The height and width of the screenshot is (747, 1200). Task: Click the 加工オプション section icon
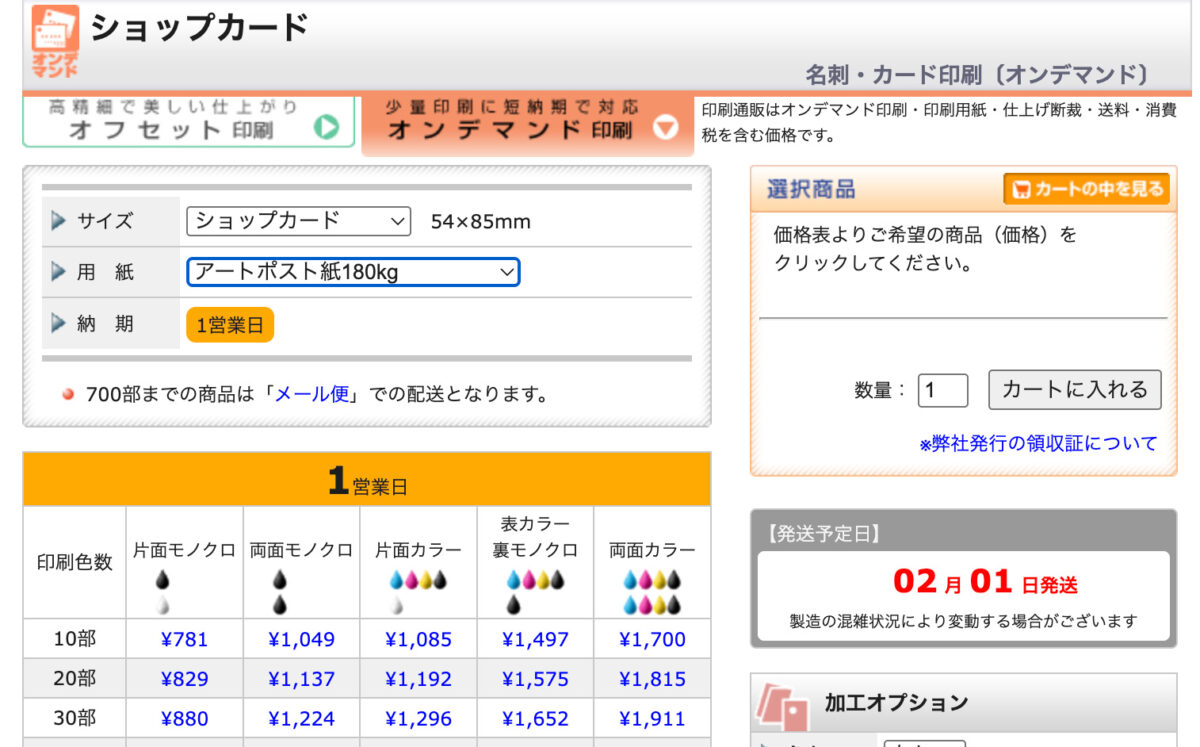[x=782, y=705]
